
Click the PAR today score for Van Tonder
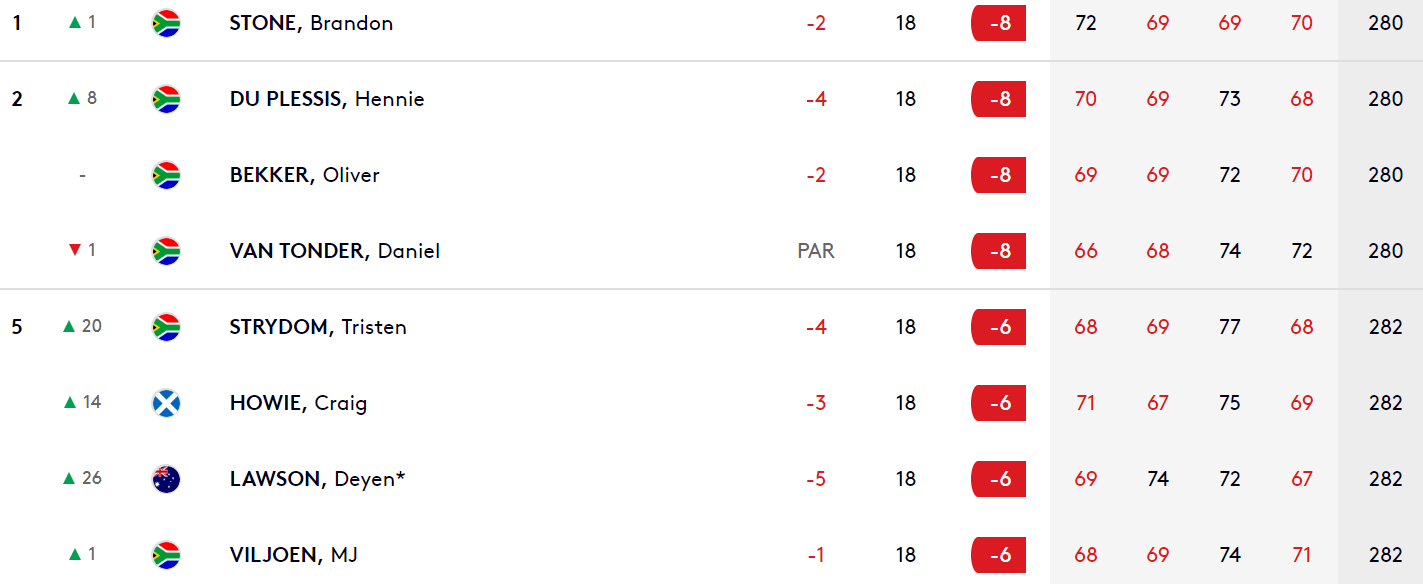click(816, 251)
